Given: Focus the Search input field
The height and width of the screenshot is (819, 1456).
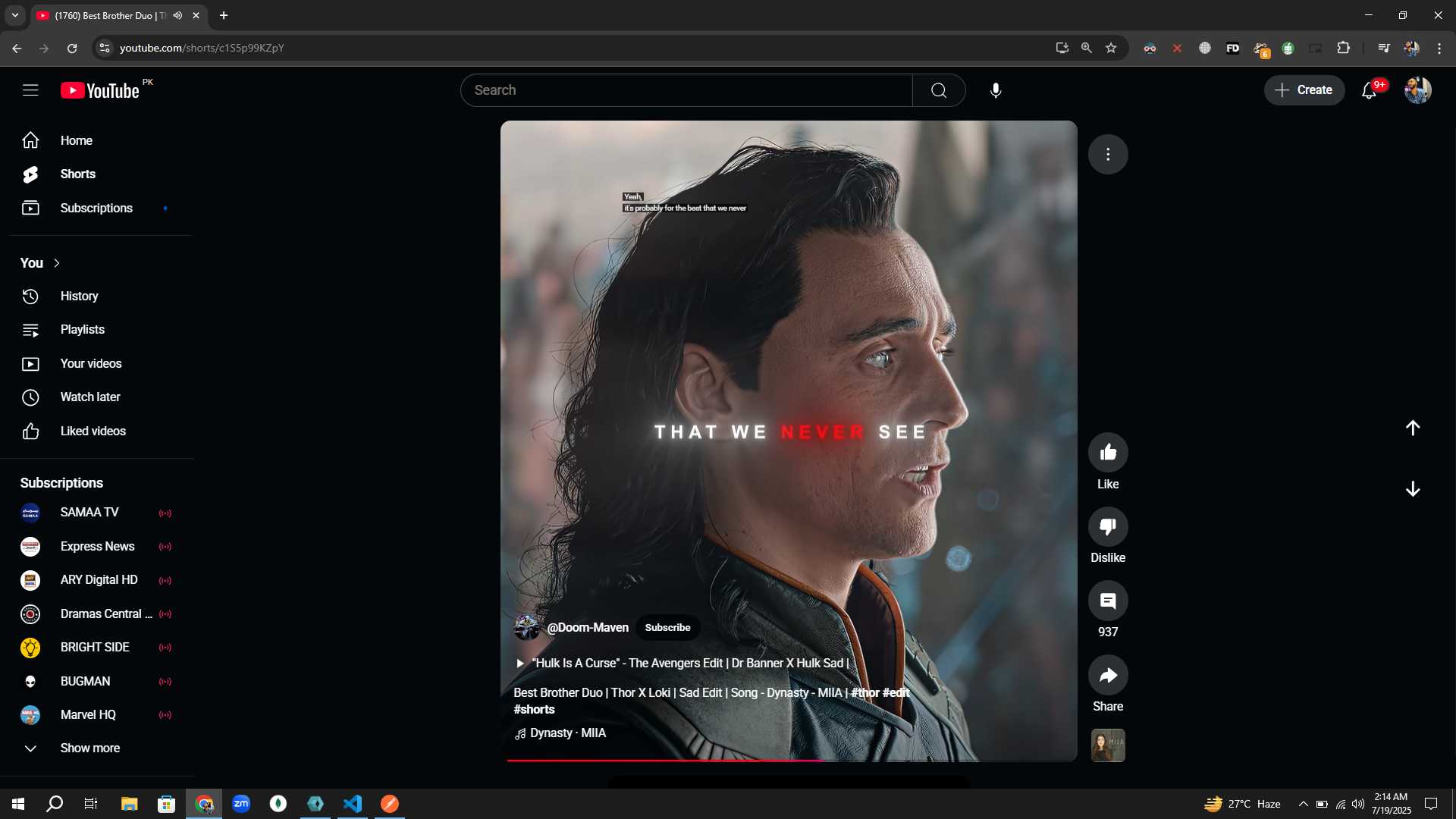Looking at the screenshot, I should 686,90.
